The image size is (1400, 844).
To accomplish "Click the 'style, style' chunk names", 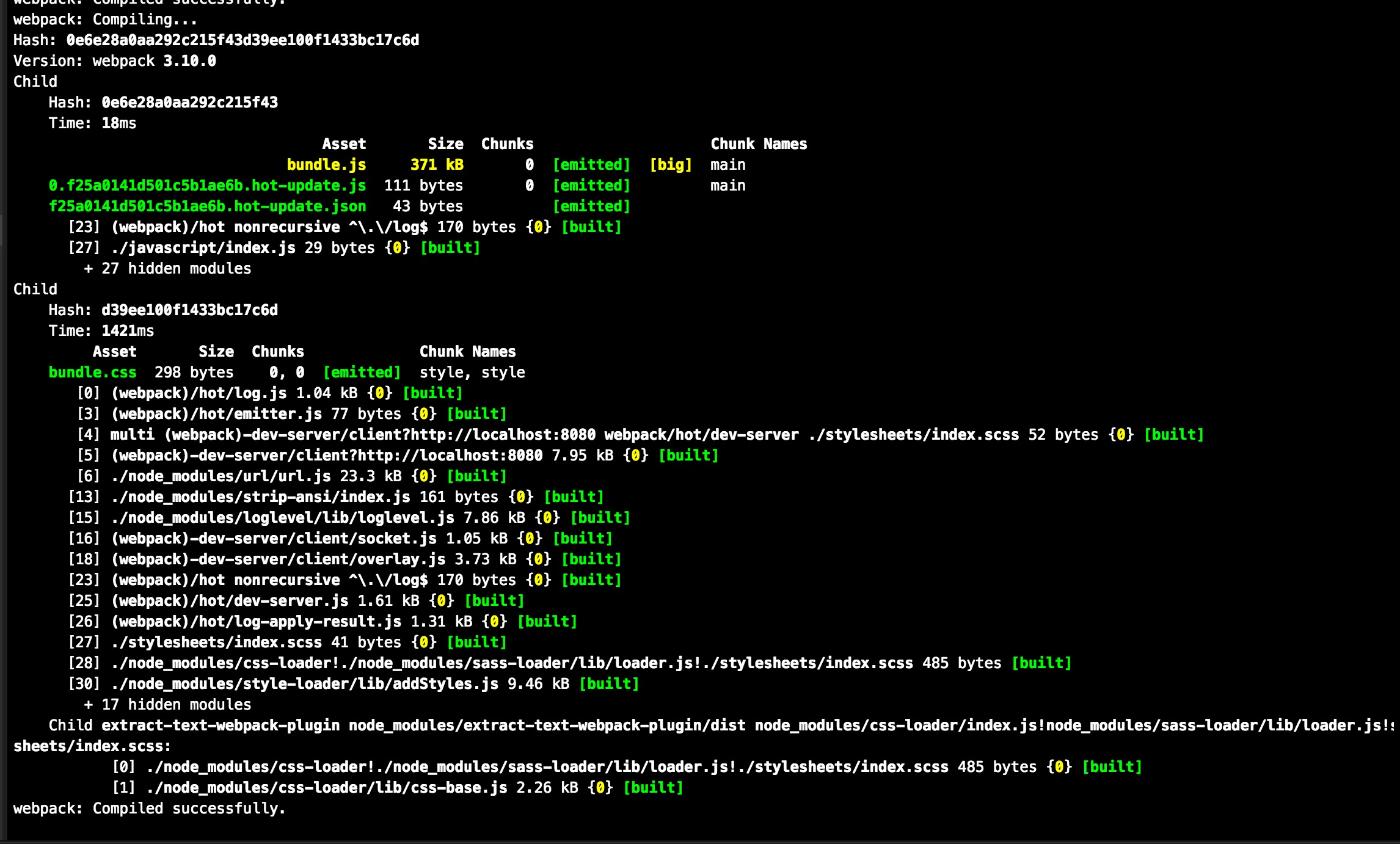I will 472,373.
